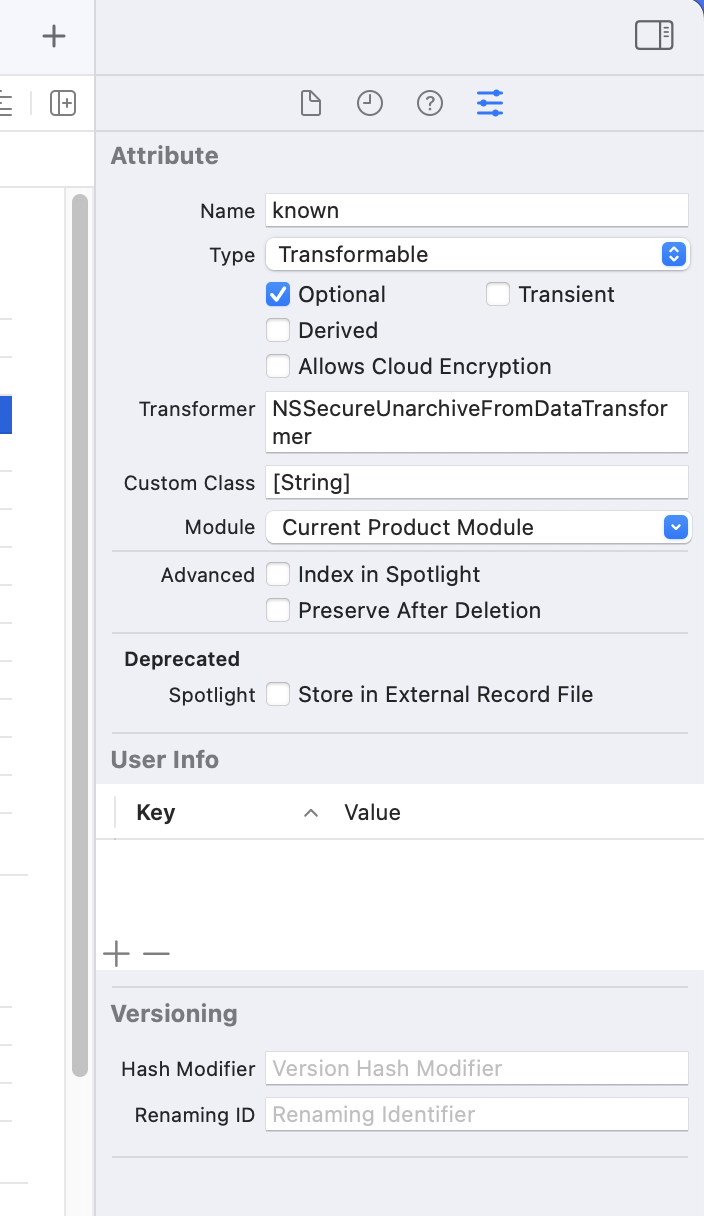Screen dimensions: 704x1216
Task: Open the Module dropdown menu
Action: pyautogui.click(x=477, y=528)
